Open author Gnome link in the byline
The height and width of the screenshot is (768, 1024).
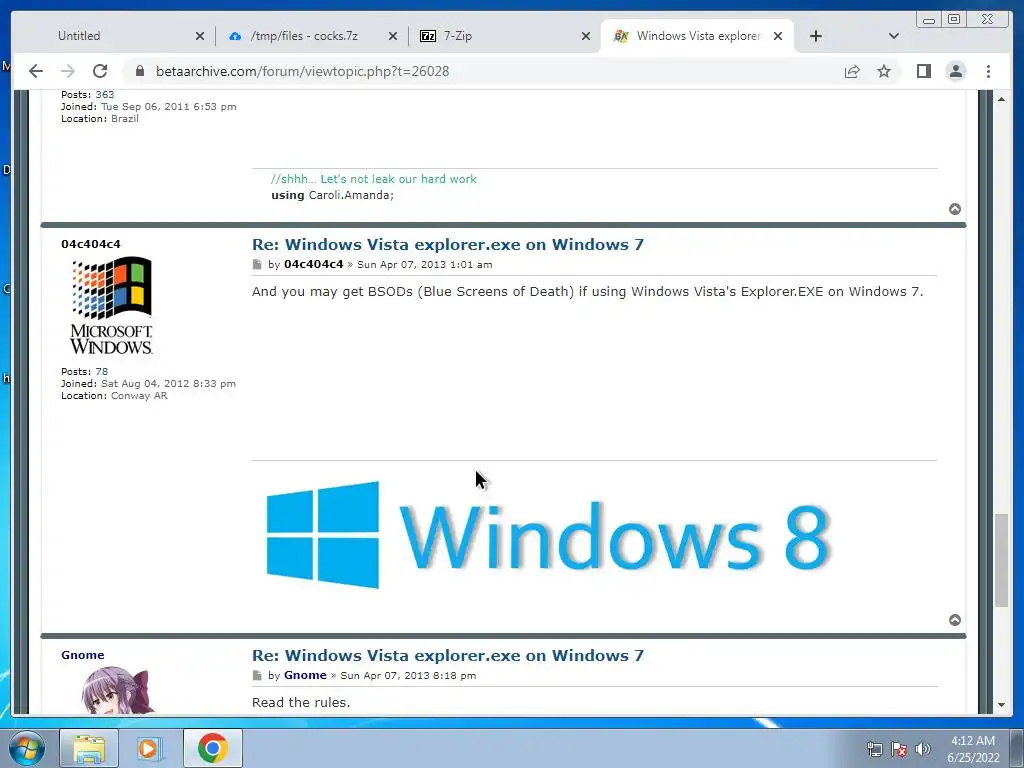305,675
